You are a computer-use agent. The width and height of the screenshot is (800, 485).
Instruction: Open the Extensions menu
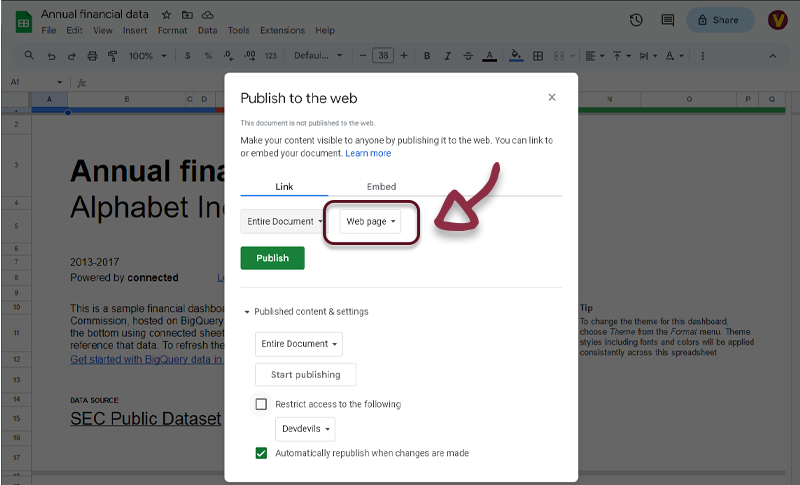tap(282, 31)
